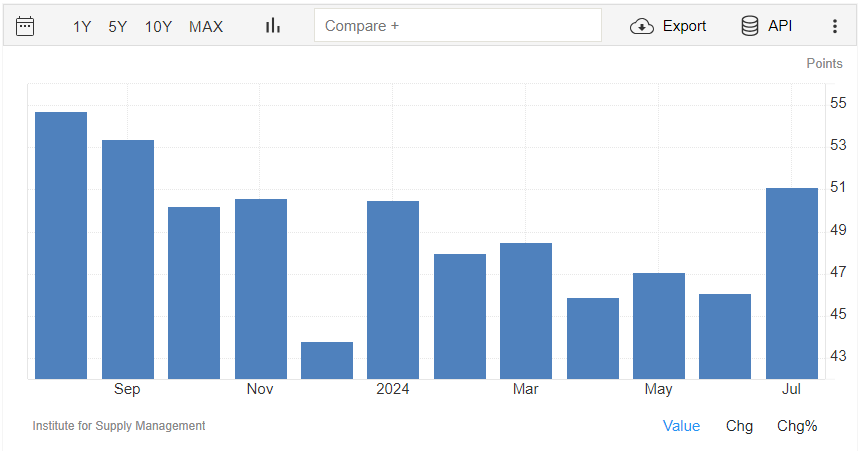Viewport: 859px width, 451px height.
Task: Click the Sep bar
Action: 128,259
